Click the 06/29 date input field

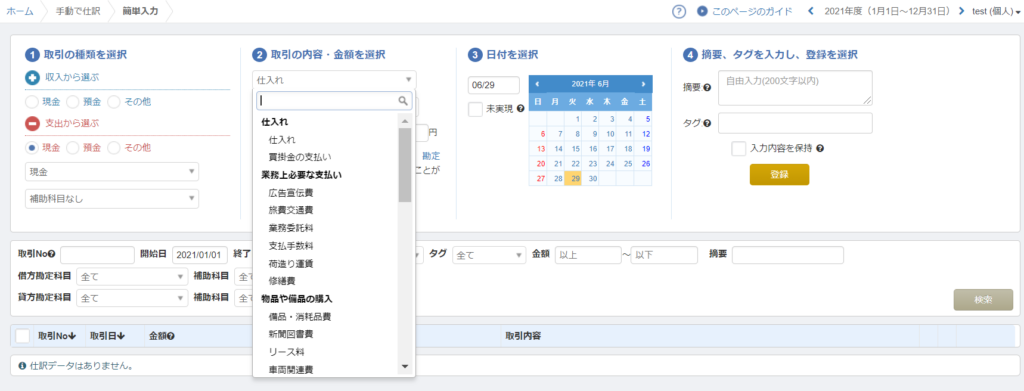[494, 86]
